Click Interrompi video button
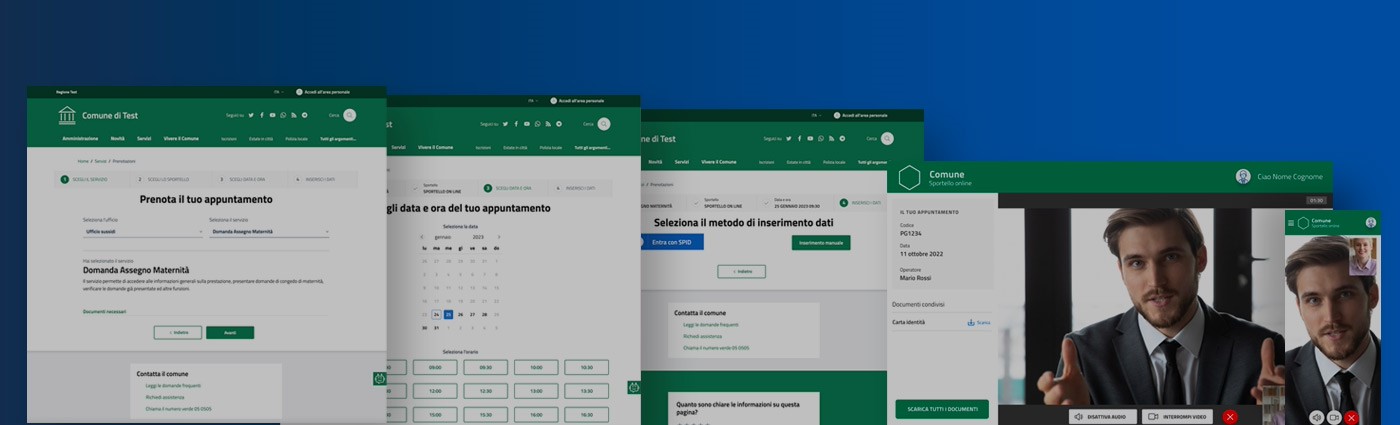This screenshot has height=425, width=1400. [x=1178, y=416]
